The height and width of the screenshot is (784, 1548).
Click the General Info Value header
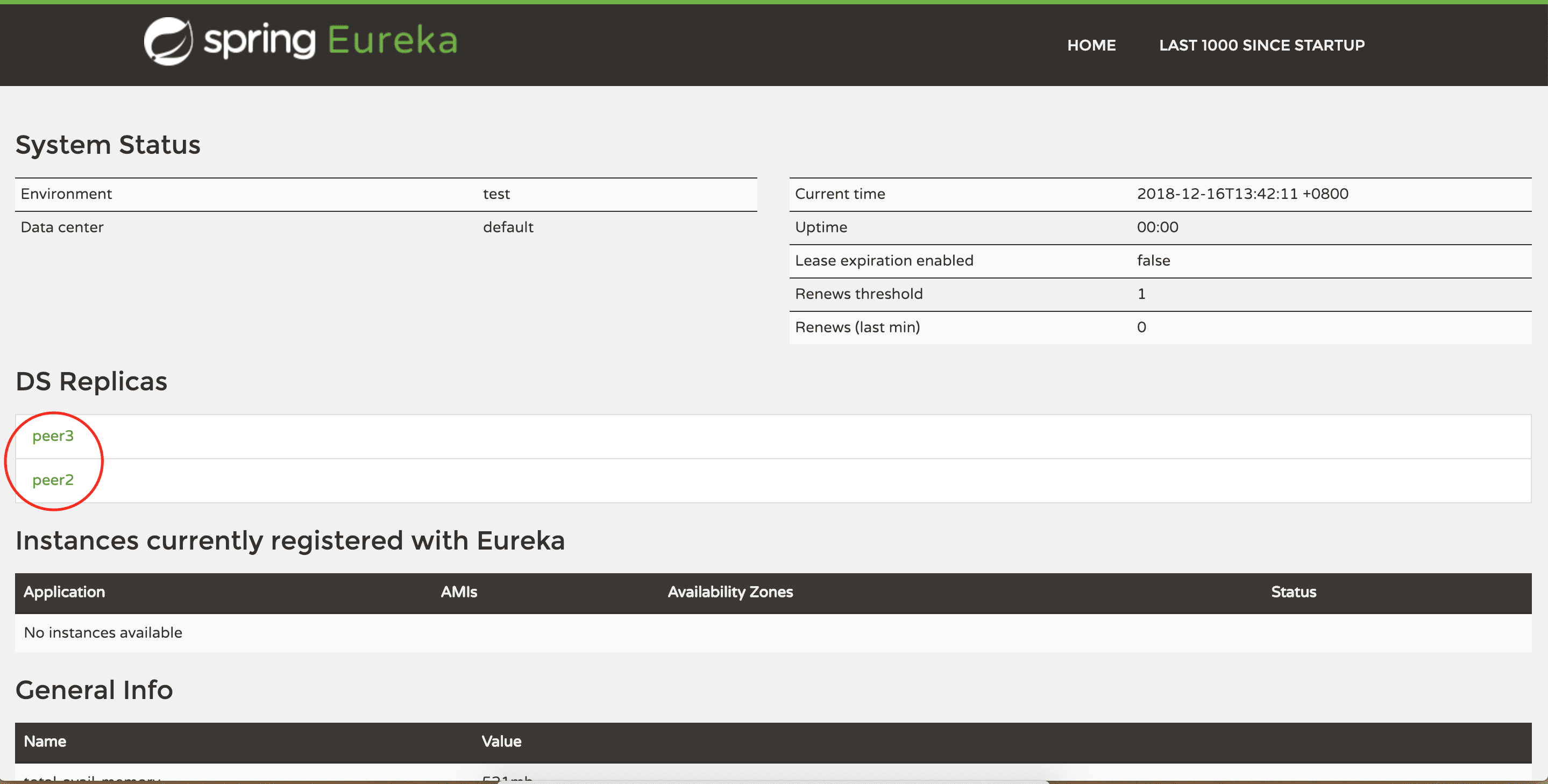pos(501,742)
